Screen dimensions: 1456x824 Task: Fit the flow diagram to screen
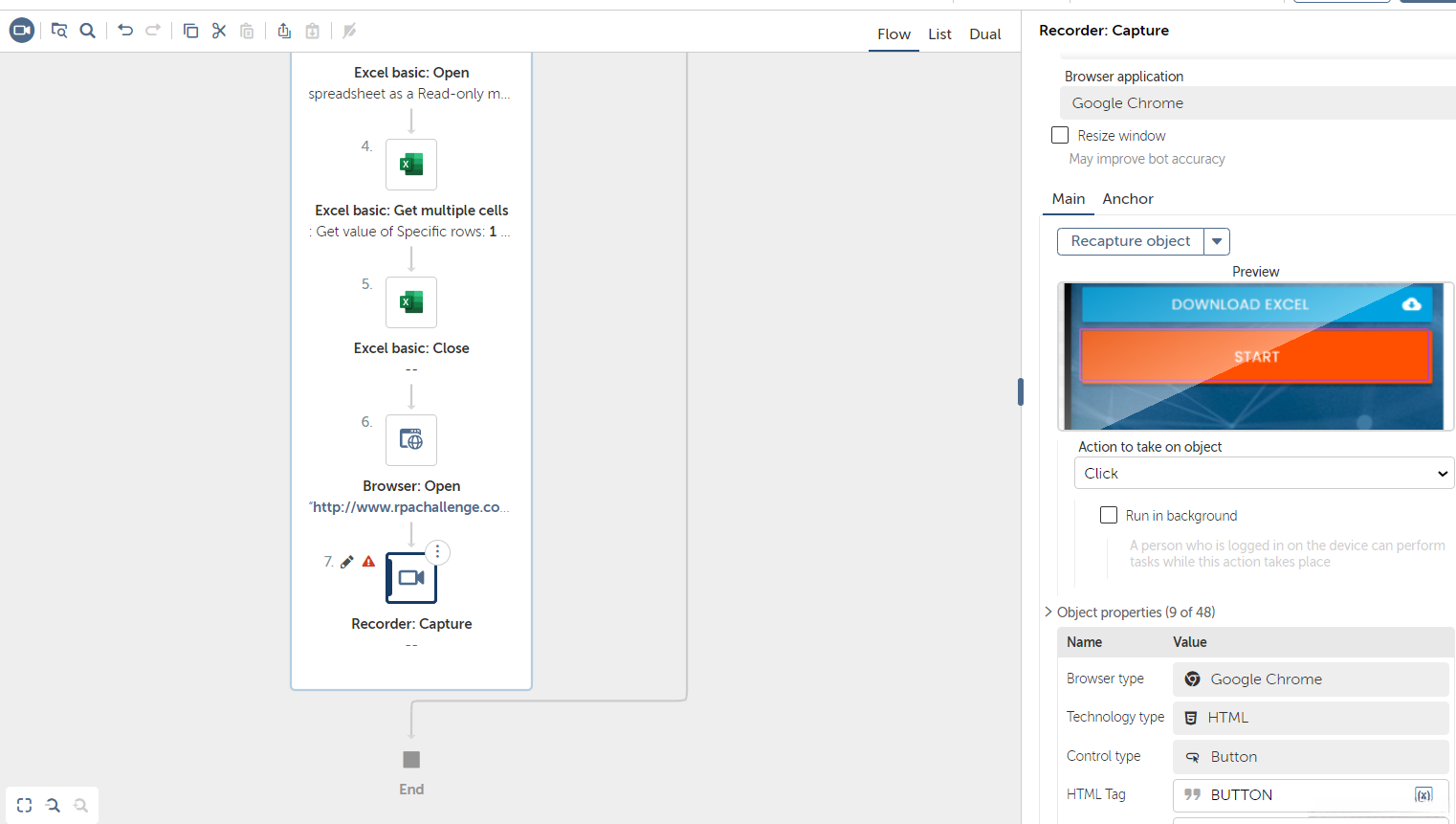pyautogui.click(x=25, y=806)
